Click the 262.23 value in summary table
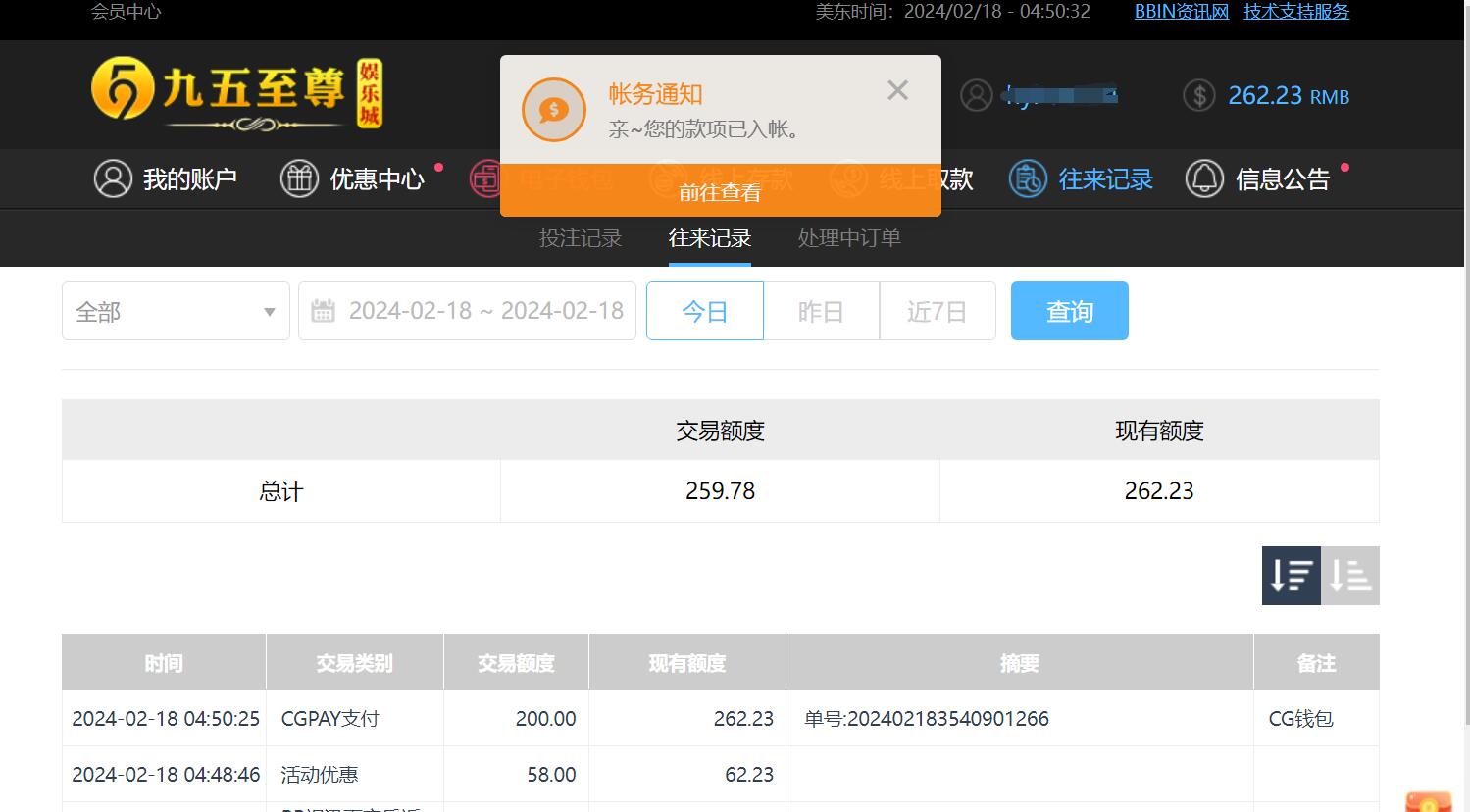The height and width of the screenshot is (812, 1470). click(x=1159, y=491)
